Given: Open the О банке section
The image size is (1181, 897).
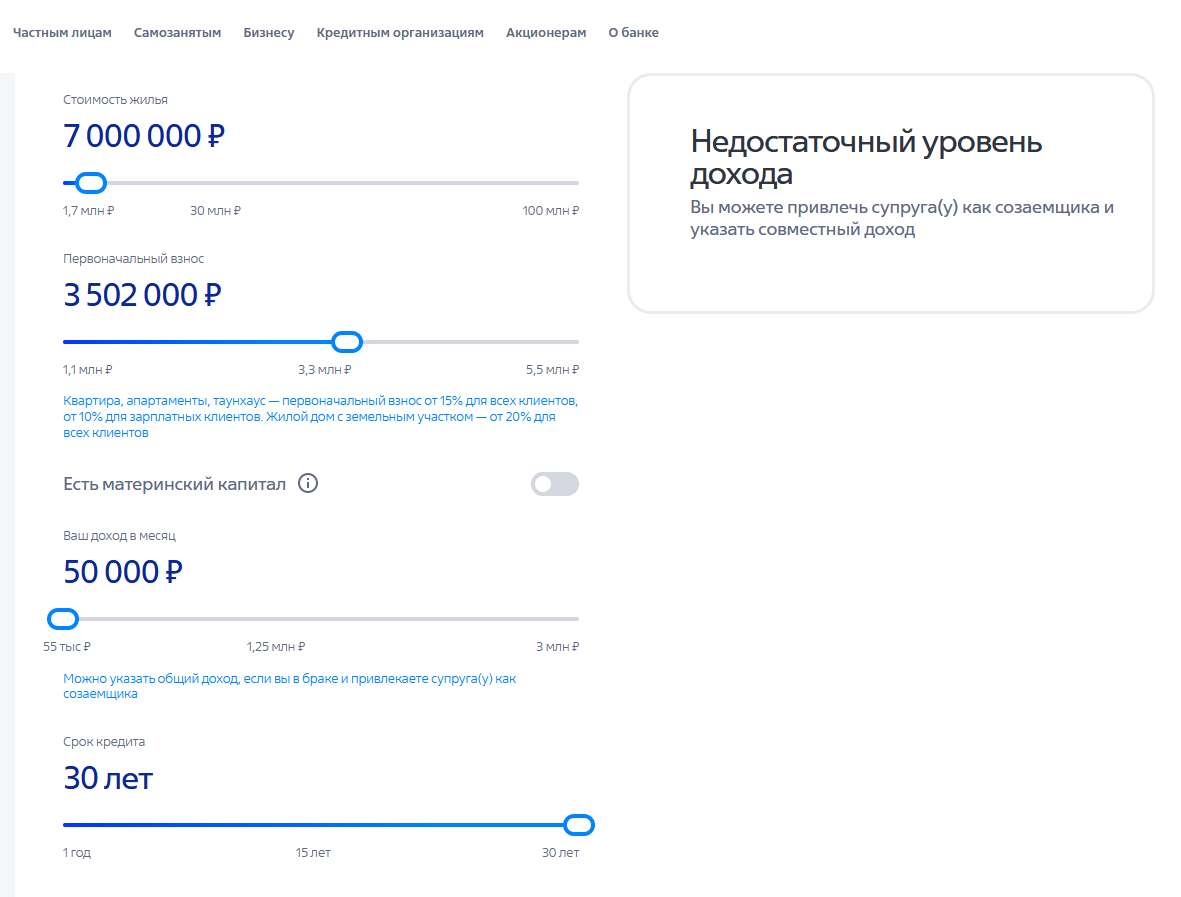Looking at the screenshot, I should click(x=633, y=32).
